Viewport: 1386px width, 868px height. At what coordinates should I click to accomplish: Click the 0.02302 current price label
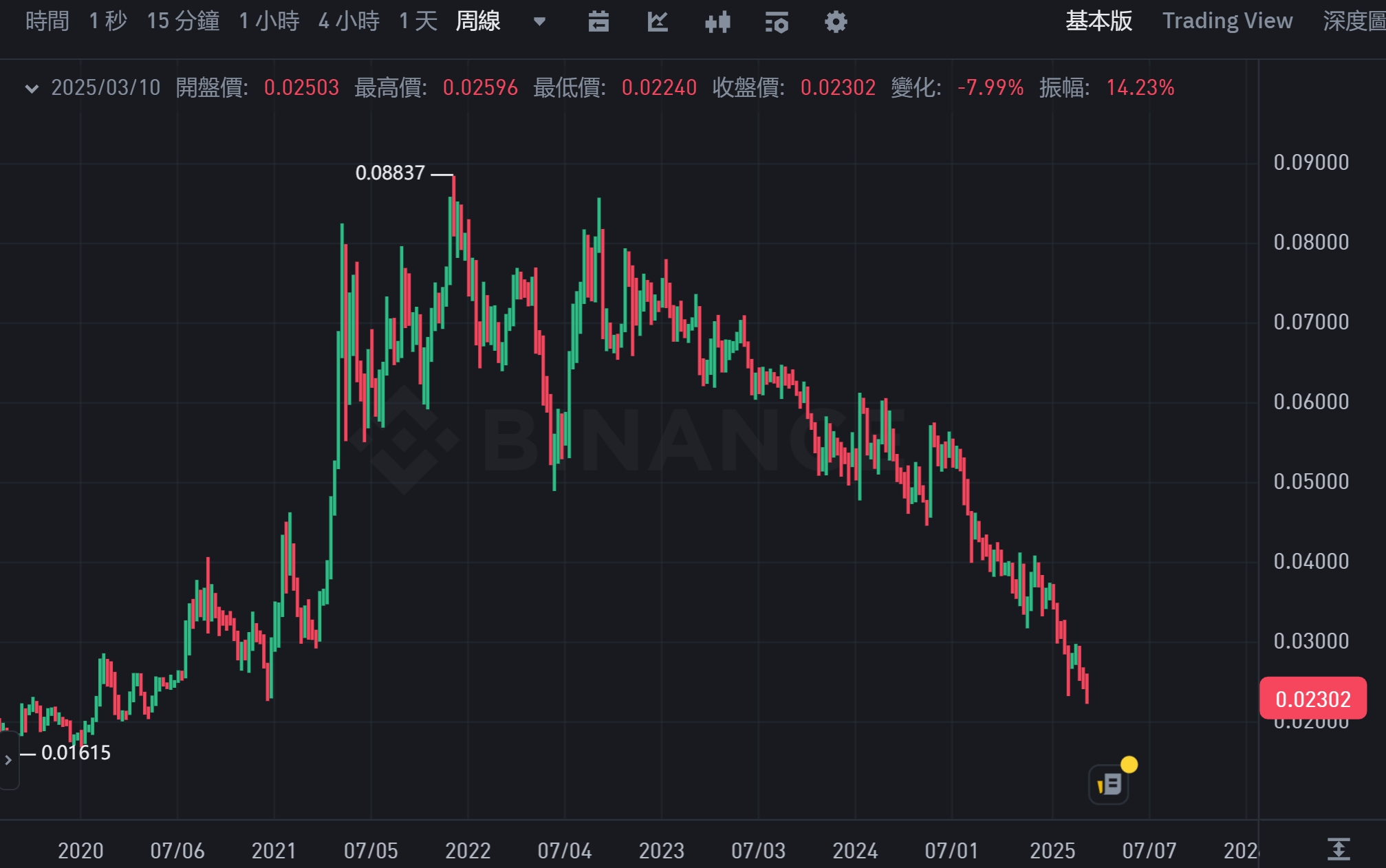tap(1312, 699)
